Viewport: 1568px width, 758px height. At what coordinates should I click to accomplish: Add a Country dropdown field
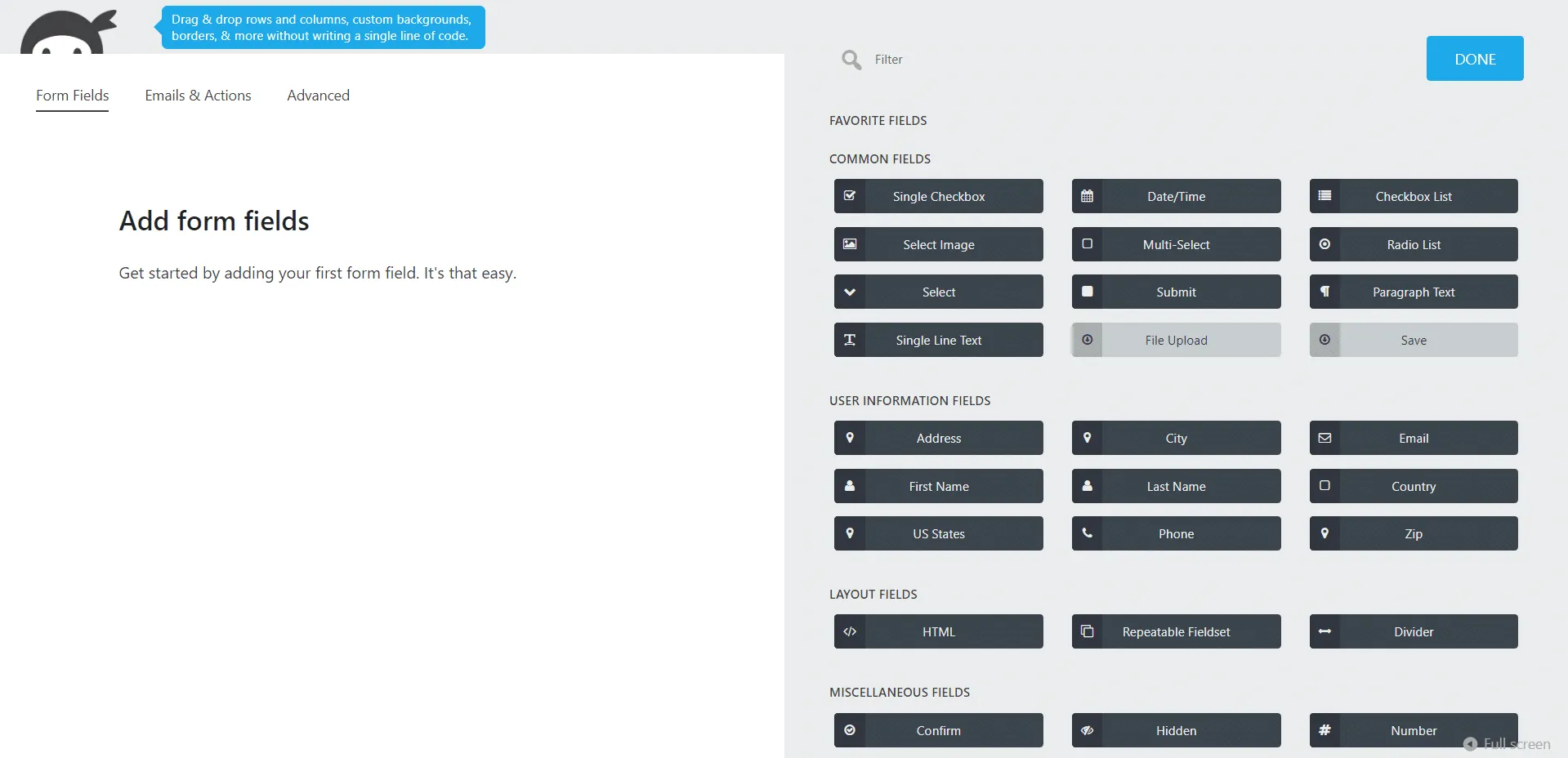(1413, 486)
